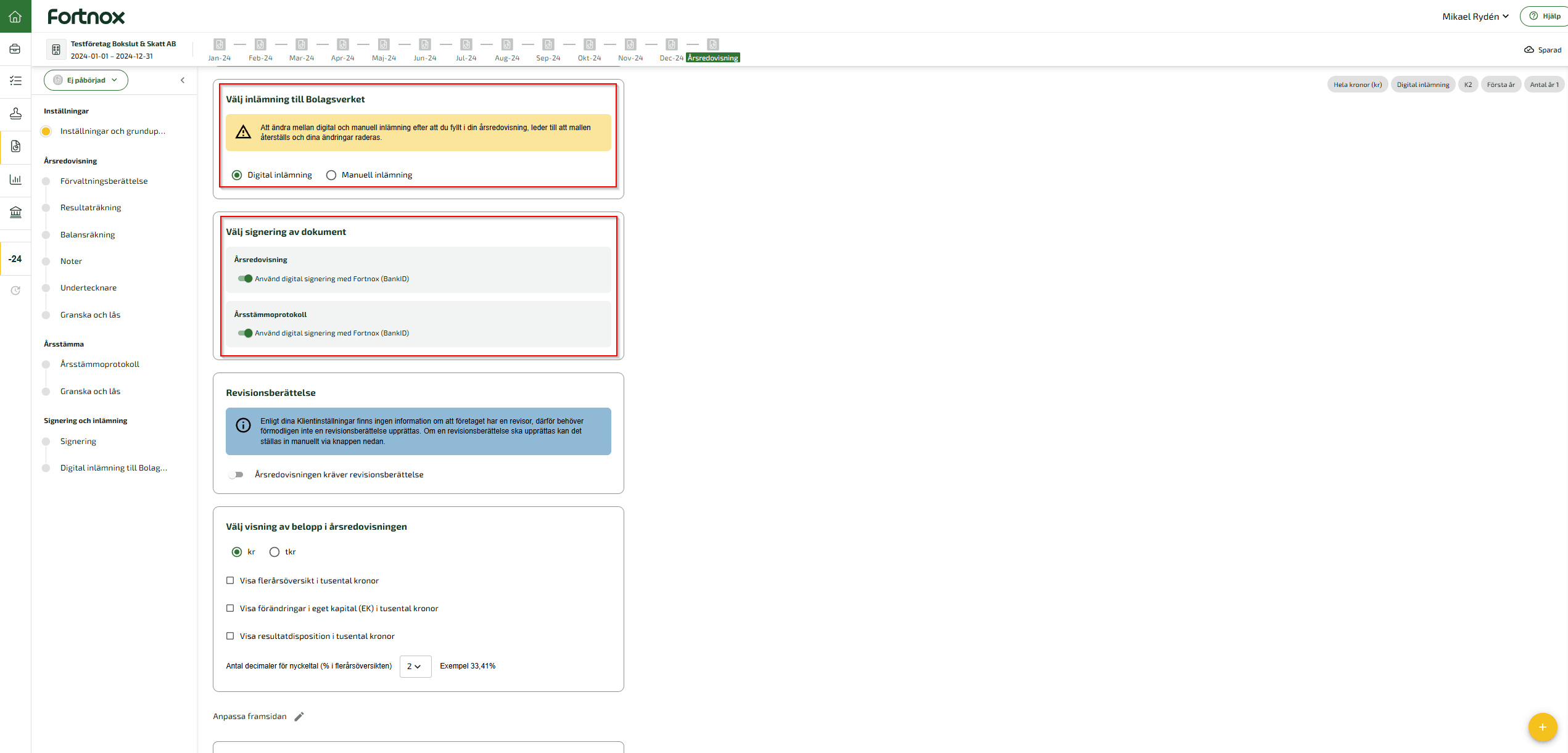Viewport: 1568px width, 753px height.
Task: Open the Apr-24 period icon
Action: [343, 44]
